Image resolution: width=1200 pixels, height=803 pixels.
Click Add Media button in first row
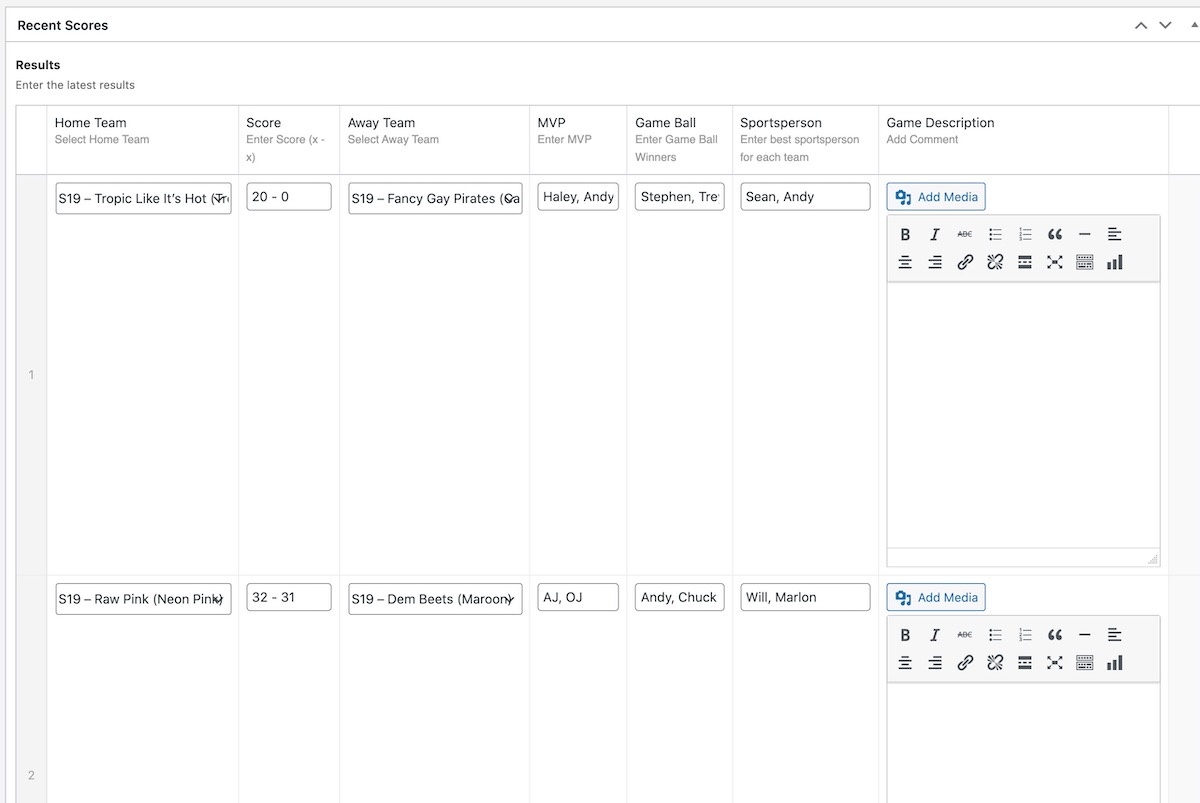(936, 197)
